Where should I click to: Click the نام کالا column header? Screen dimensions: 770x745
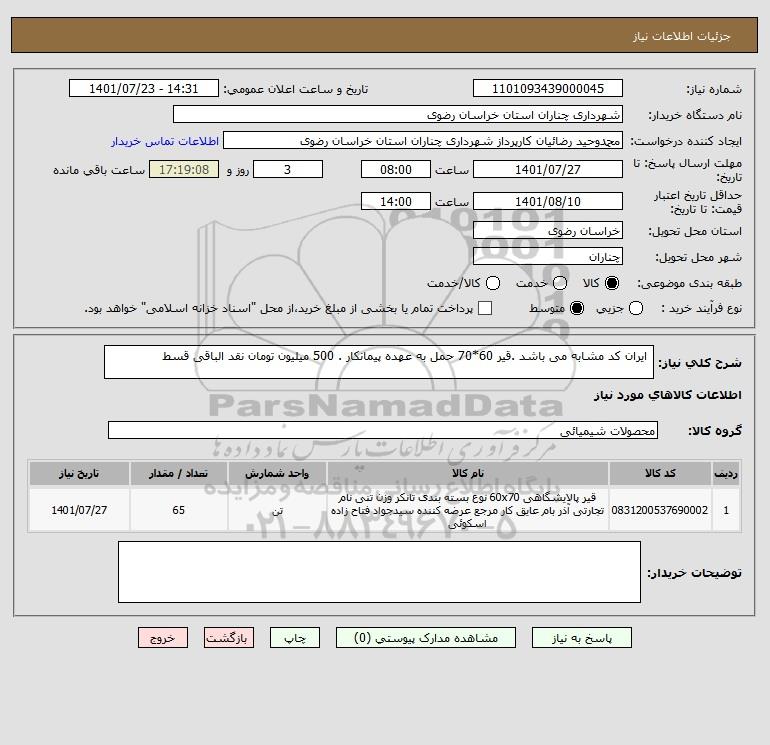(468, 473)
